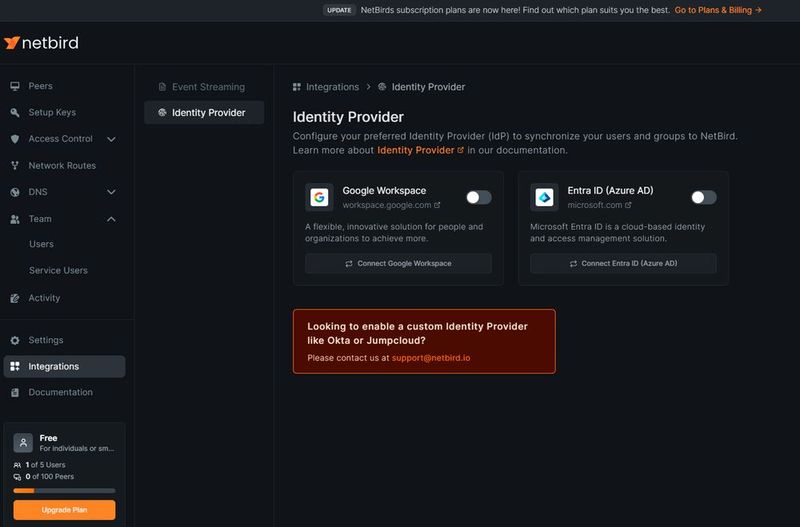This screenshot has height=527, width=800.
Task: Collapse the Team section chevron
Action: point(111,219)
